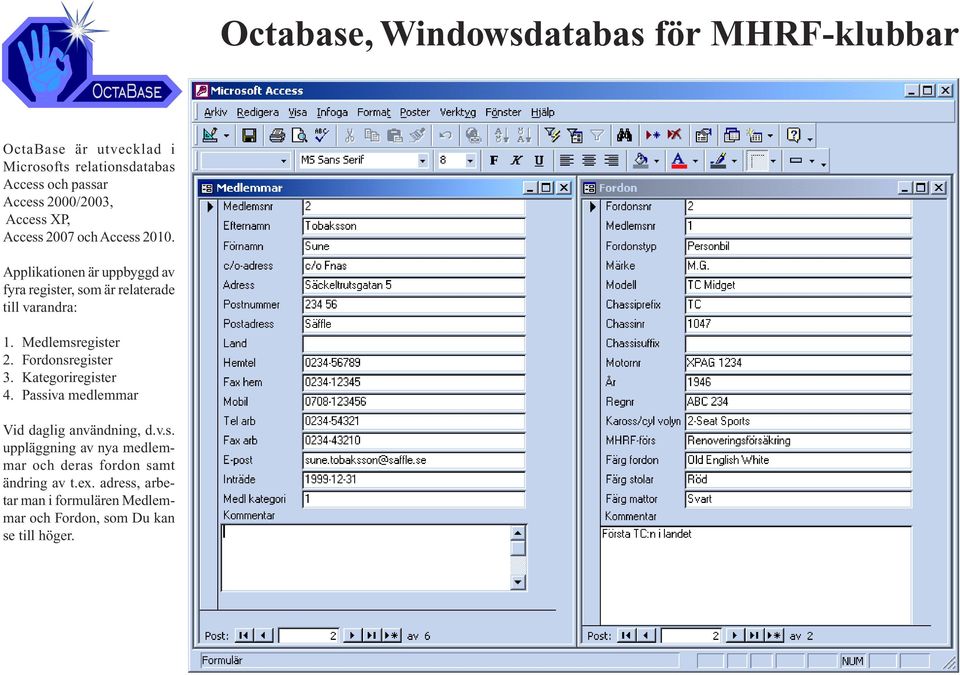This screenshot has height=675, width=960.
Task: Click the Help question mark icon
Action: 793,135
